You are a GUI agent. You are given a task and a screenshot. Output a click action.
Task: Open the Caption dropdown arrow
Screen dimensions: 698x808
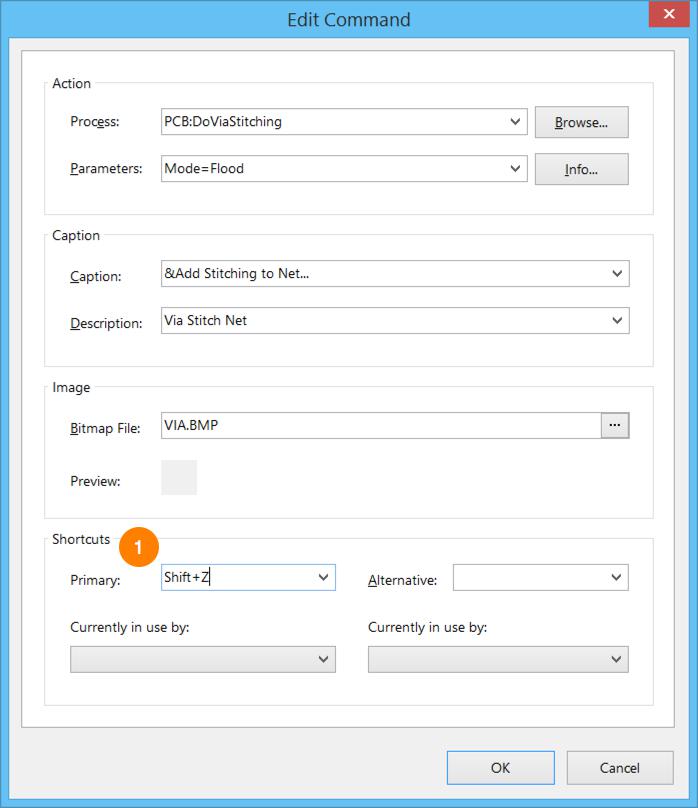pos(617,274)
